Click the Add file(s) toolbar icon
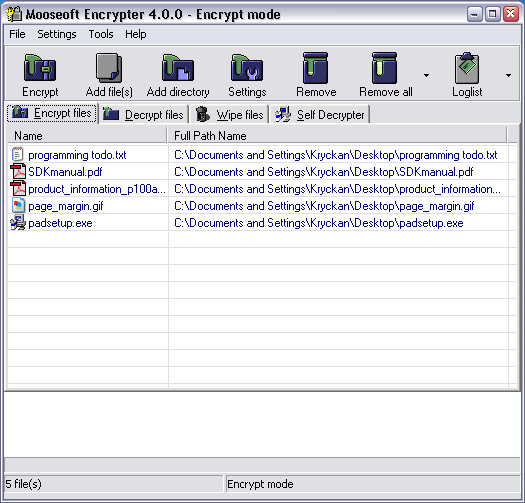This screenshot has width=525, height=503. tap(109, 68)
